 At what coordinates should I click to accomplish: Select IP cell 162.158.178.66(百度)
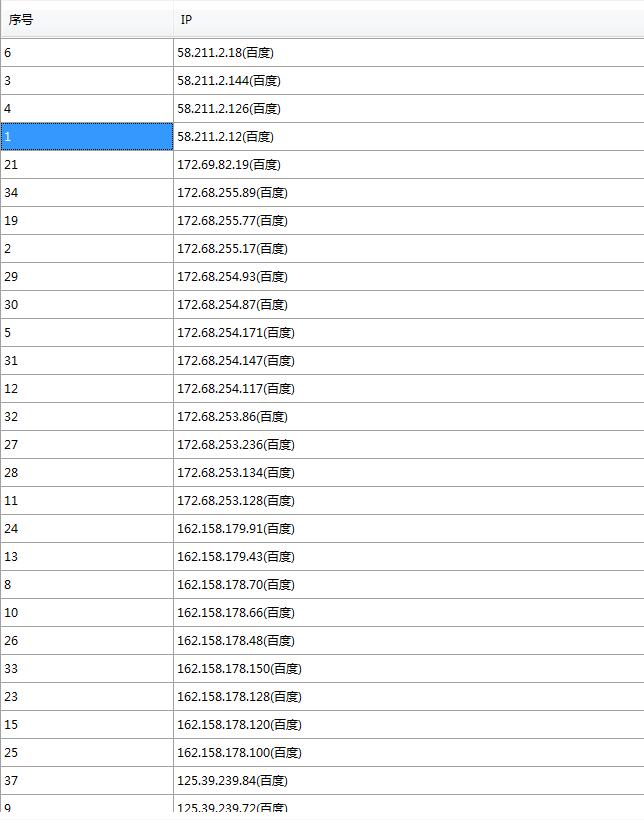pos(409,612)
